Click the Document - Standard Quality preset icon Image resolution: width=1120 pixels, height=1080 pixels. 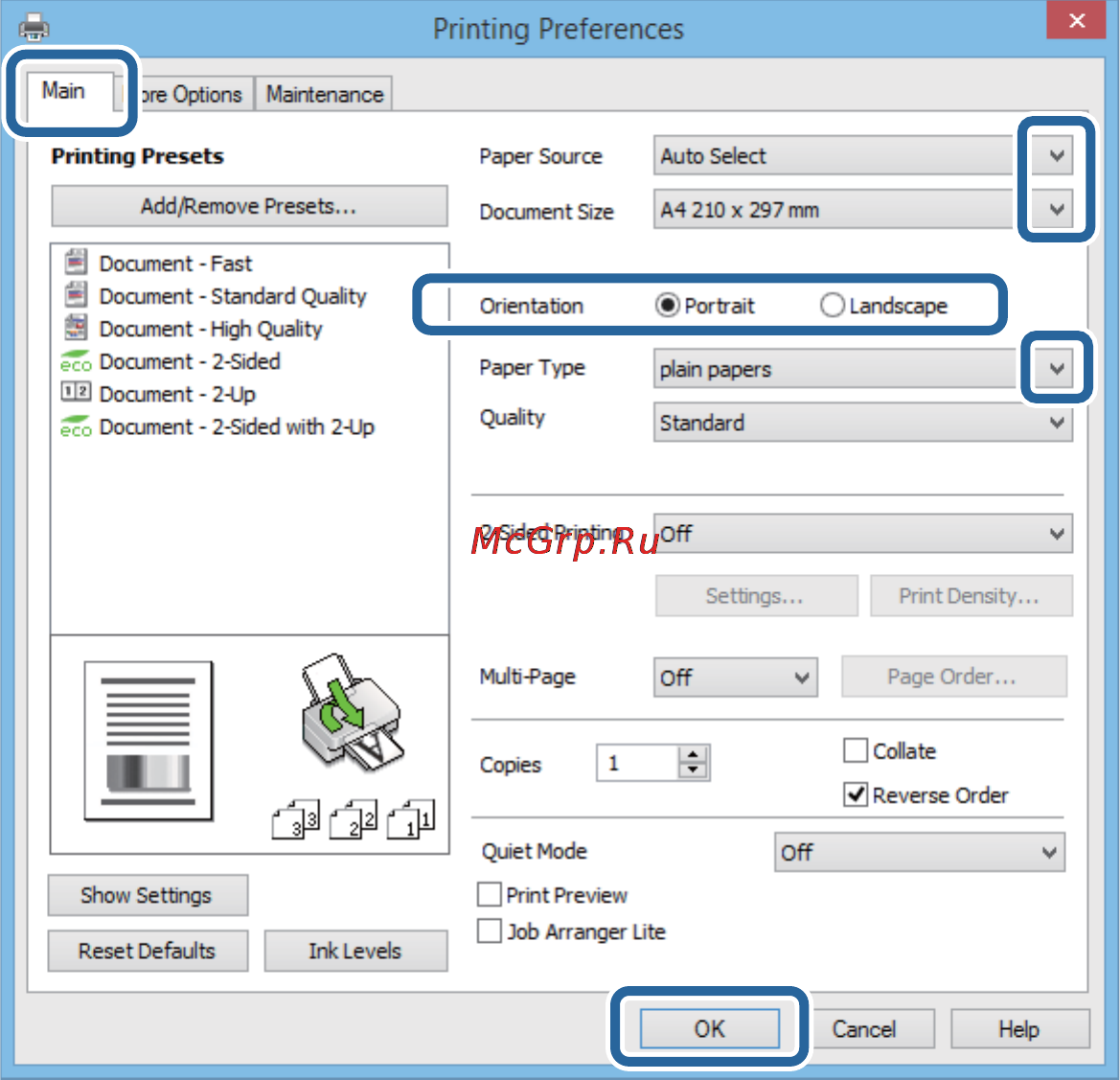[76, 294]
